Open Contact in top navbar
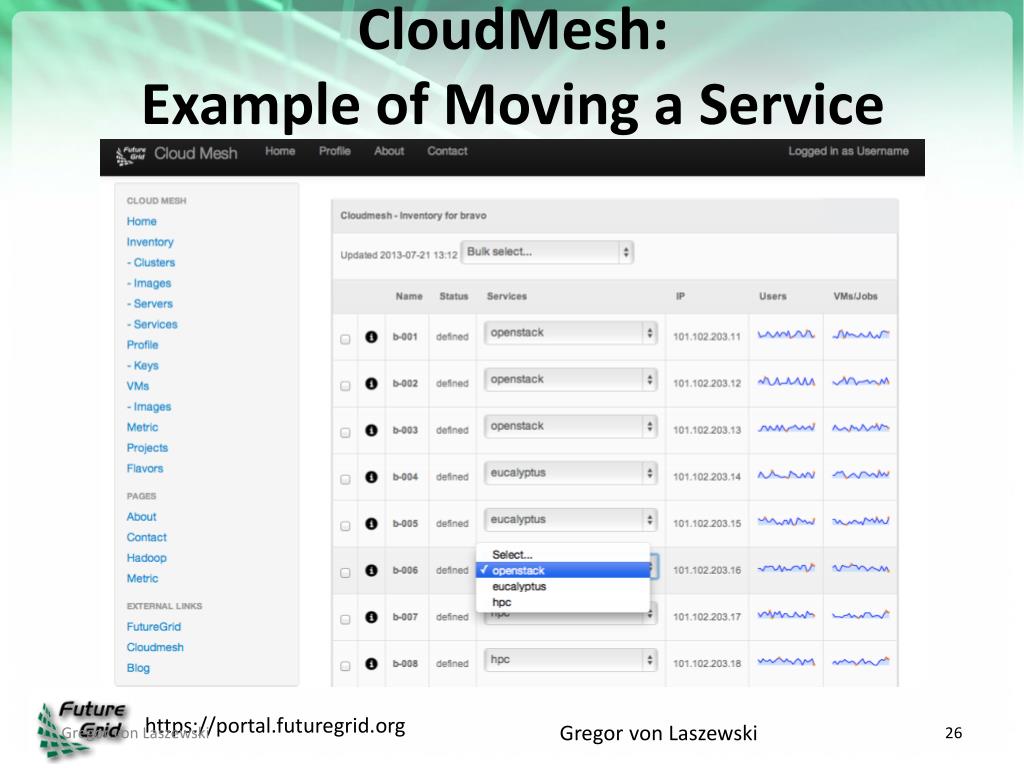This screenshot has height=768, width=1024. click(447, 152)
